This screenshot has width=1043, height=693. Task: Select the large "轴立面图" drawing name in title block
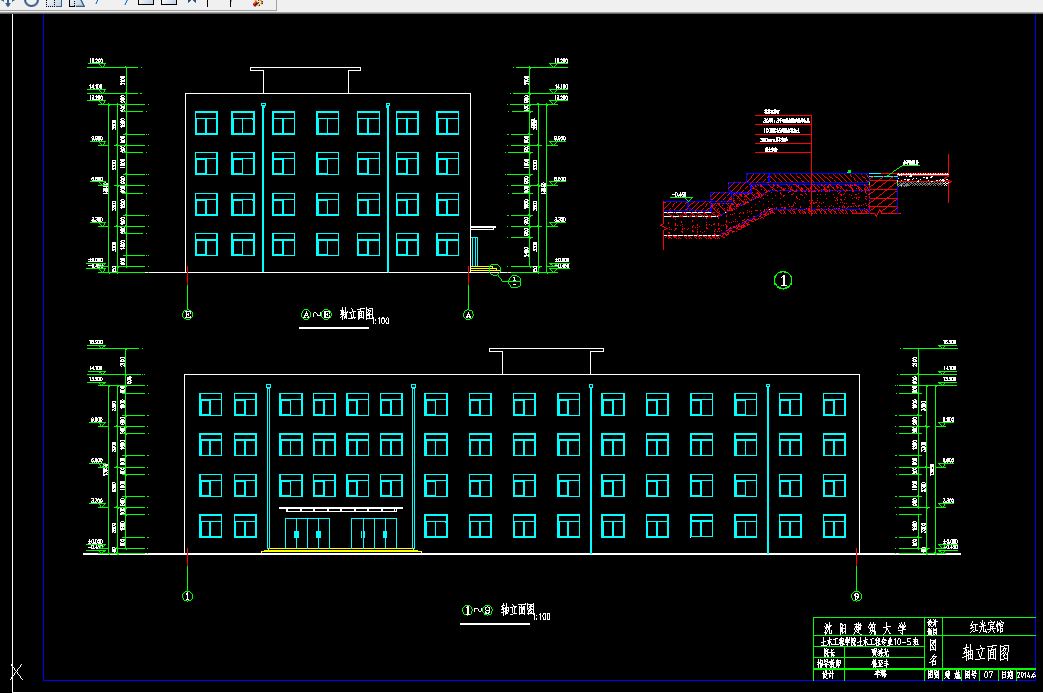click(986, 652)
